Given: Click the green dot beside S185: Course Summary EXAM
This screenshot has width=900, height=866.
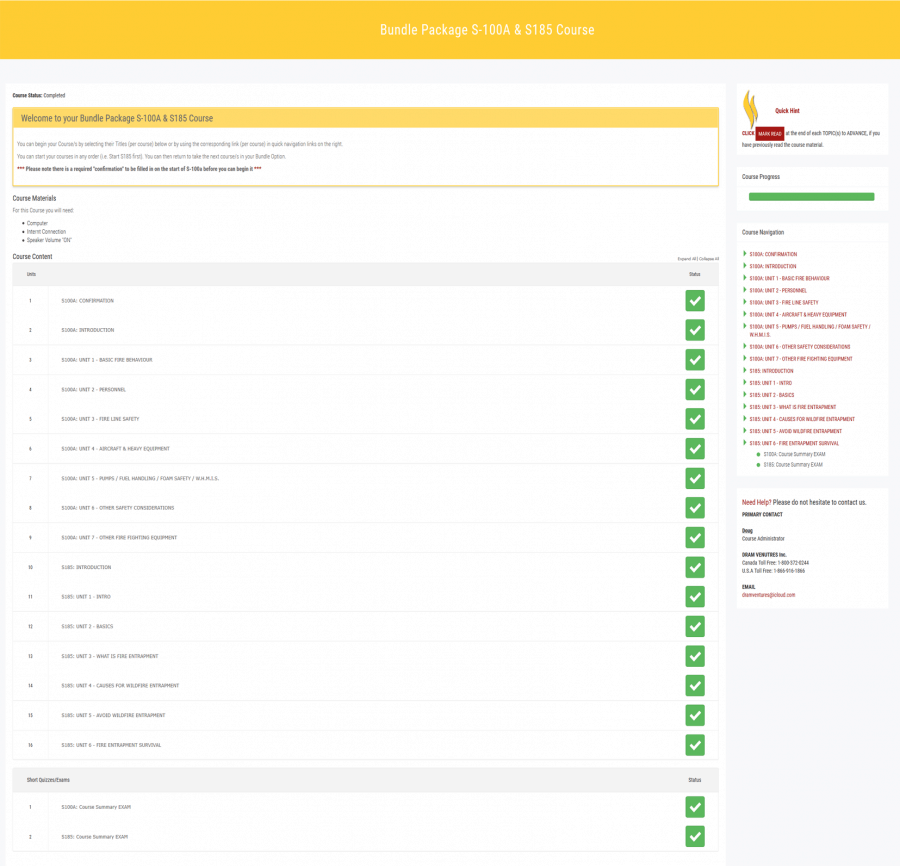Looking at the screenshot, I should (759, 464).
